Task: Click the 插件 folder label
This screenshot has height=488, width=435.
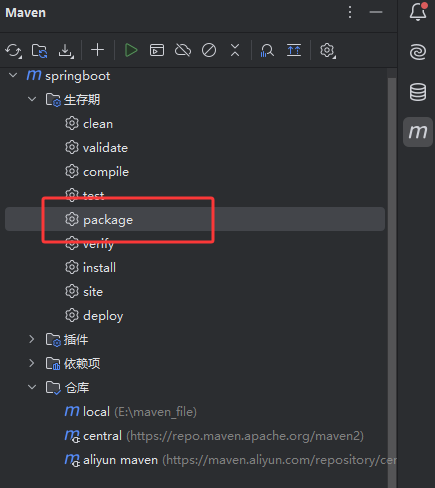Action: pyautogui.click(x=76, y=340)
